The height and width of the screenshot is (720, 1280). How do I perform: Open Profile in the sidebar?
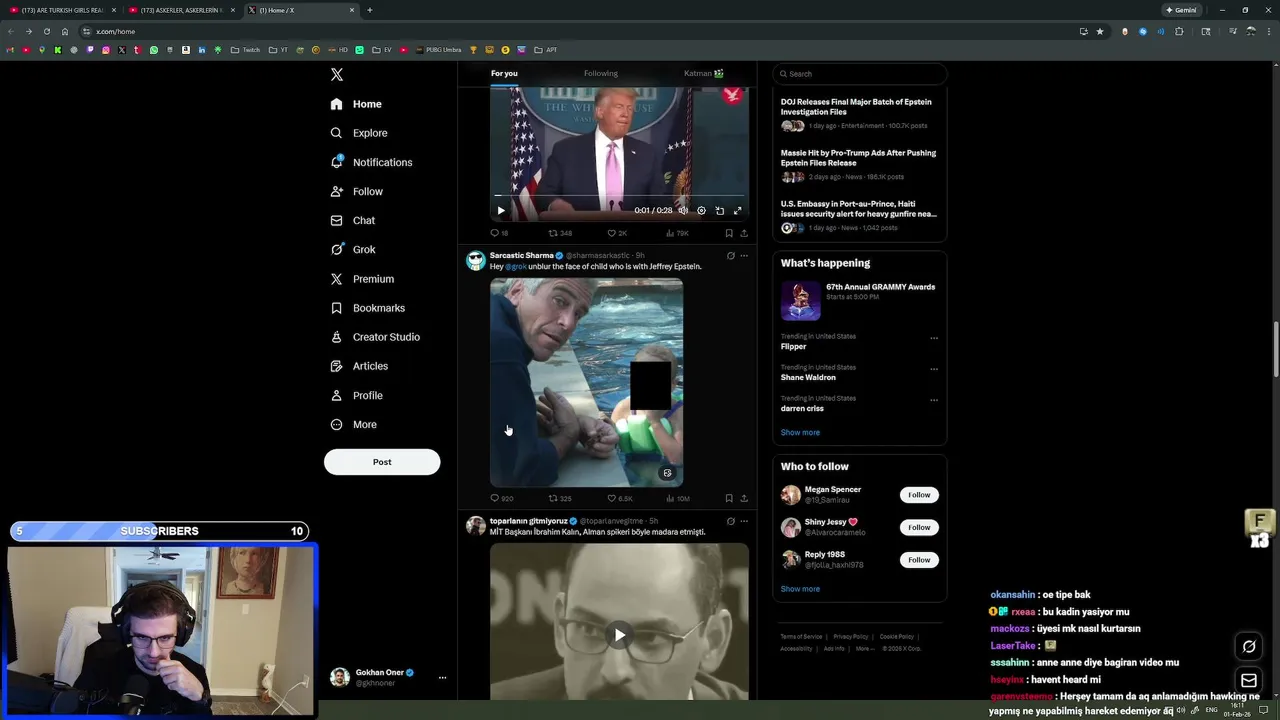[x=356, y=395]
